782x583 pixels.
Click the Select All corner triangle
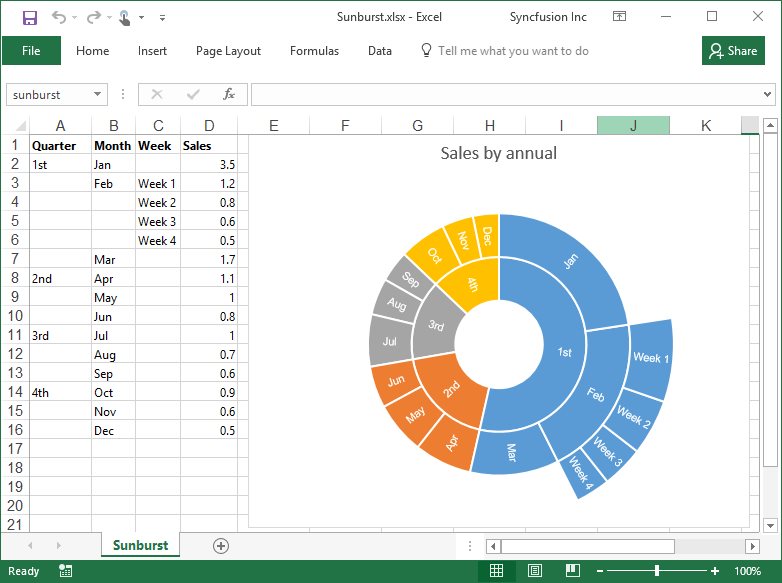(20, 126)
